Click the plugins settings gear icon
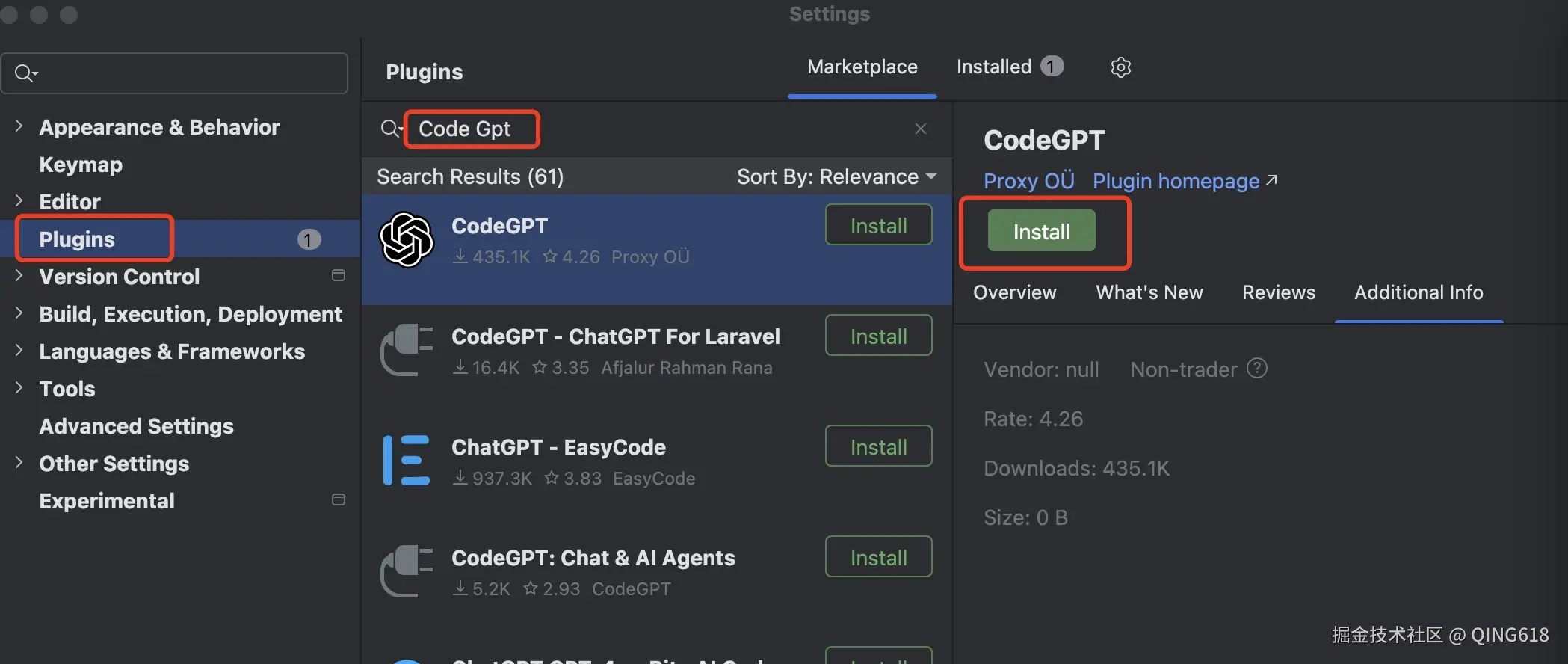 [1120, 67]
